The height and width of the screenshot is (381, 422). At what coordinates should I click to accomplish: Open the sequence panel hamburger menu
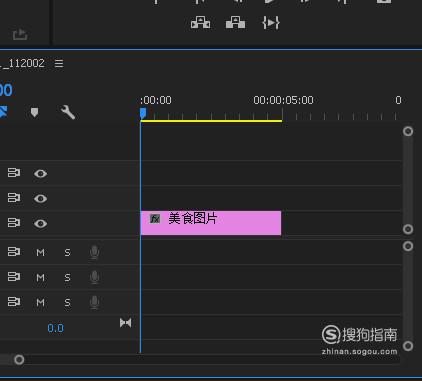[59, 63]
